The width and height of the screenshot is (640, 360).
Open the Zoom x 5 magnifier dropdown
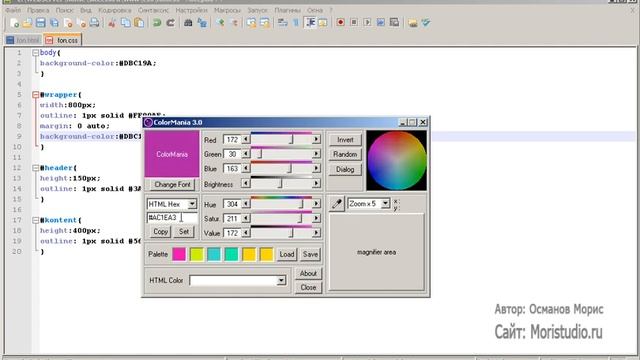click(x=385, y=203)
